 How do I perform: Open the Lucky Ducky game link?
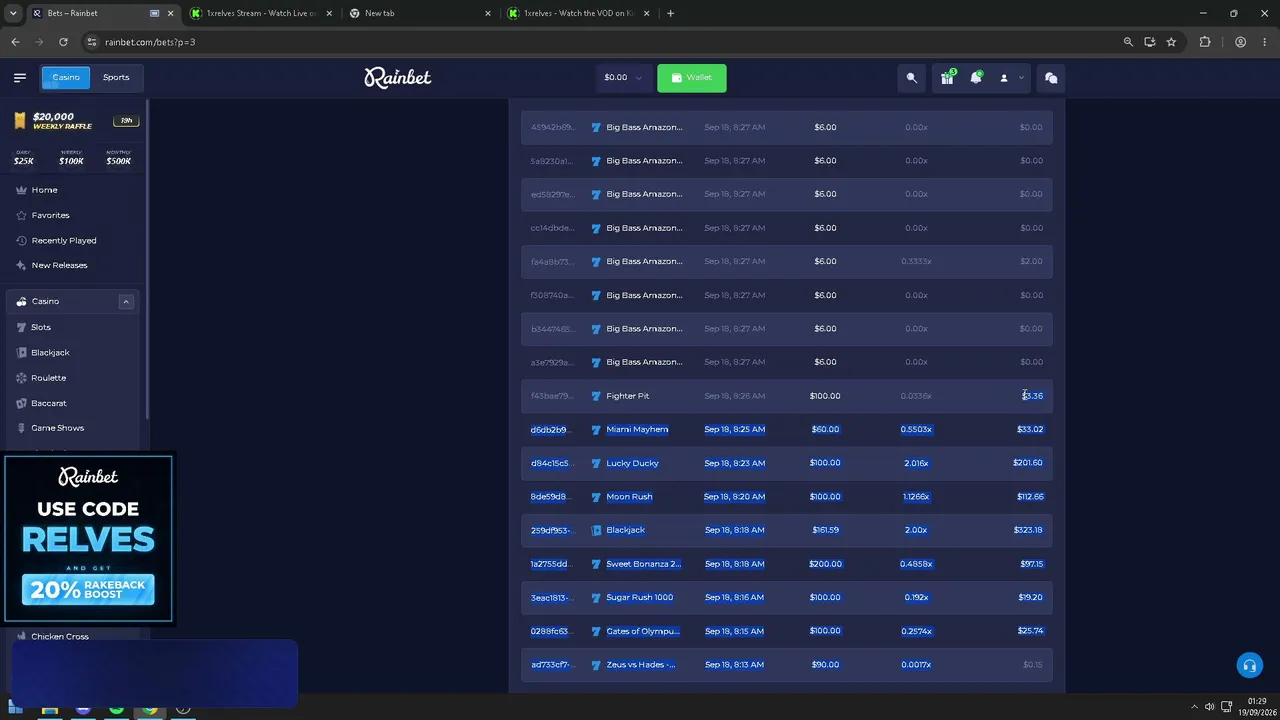[632, 463]
